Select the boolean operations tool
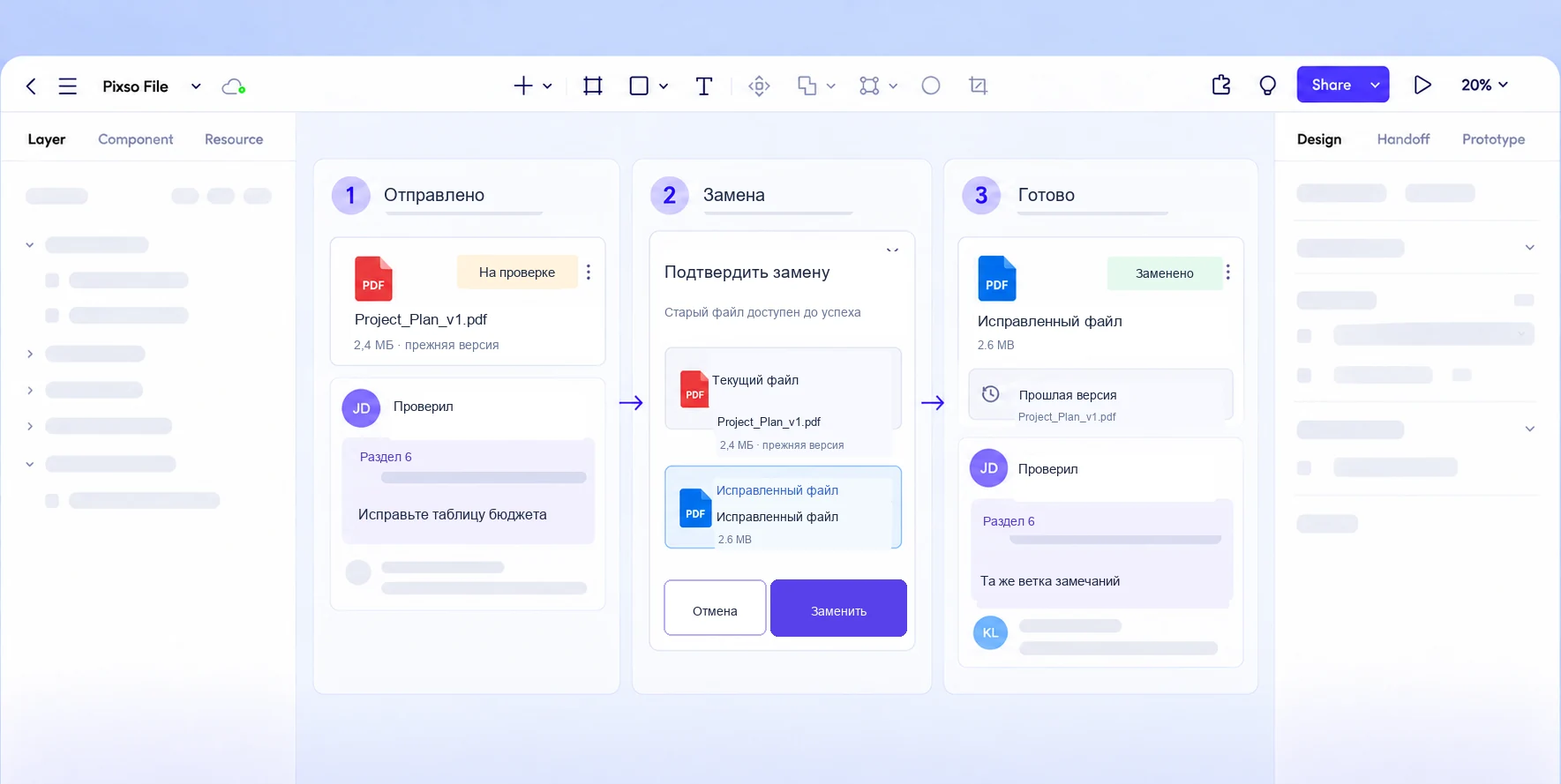Image resolution: width=1561 pixels, height=784 pixels. [807, 86]
